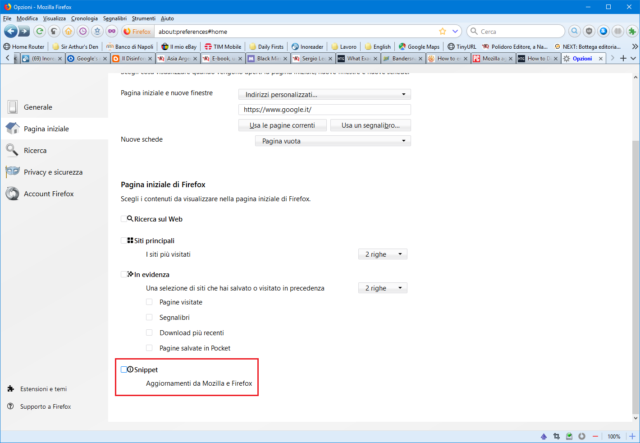The width and height of the screenshot is (640, 443).
Task: Enable the Snippet checkbox
Action: tap(124, 370)
